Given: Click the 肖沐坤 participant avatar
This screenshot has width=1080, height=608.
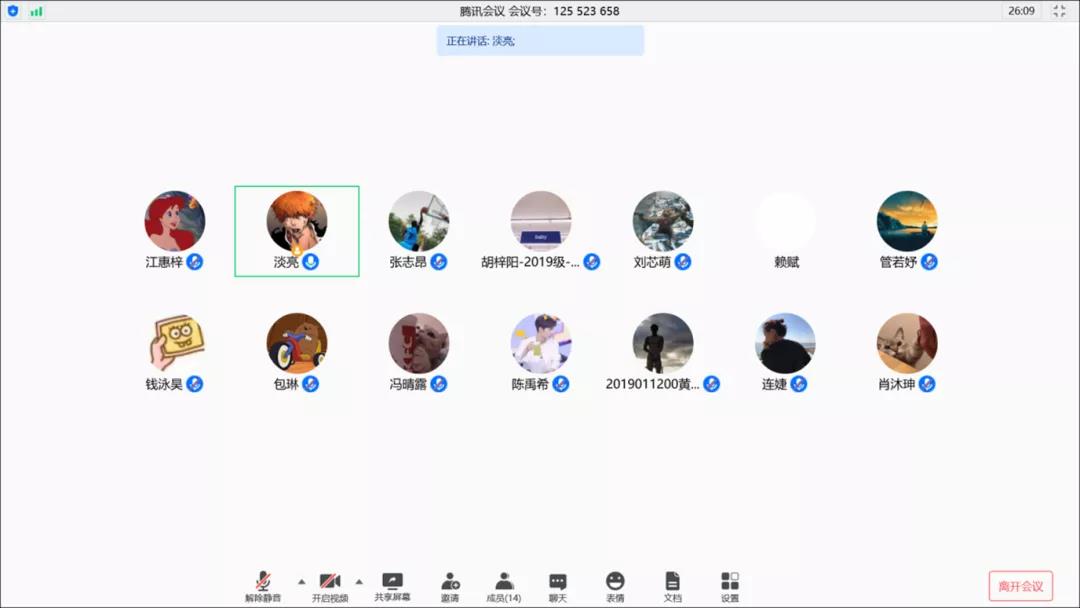Looking at the screenshot, I should pos(907,343).
